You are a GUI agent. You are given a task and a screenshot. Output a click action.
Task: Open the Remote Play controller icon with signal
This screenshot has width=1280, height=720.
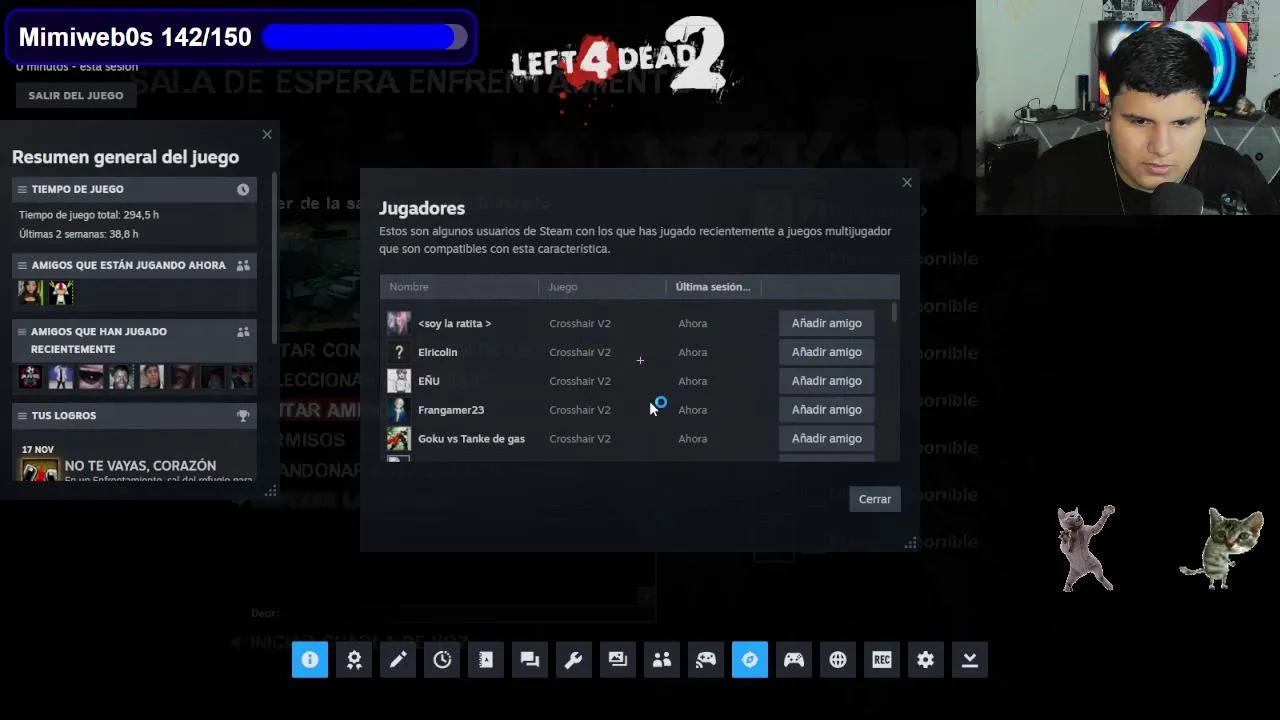[x=706, y=660]
